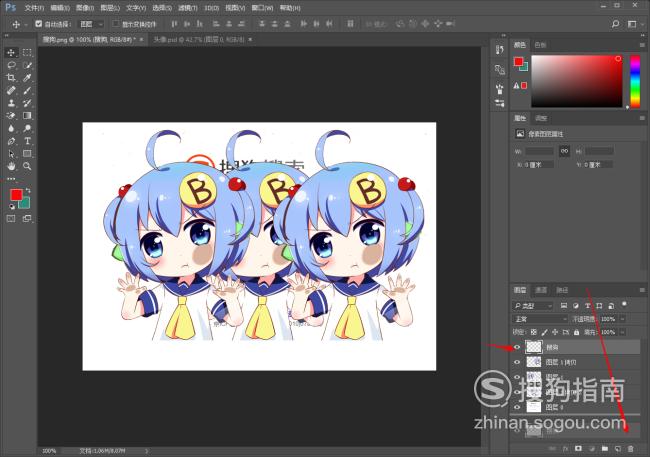Click the red foreground color swatch in toolbox
The image size is (650, 457).
[x=16, y=195]
